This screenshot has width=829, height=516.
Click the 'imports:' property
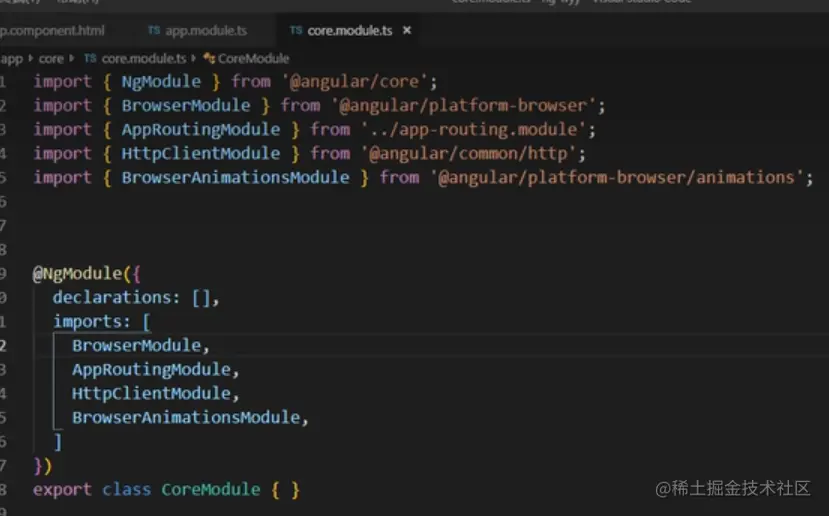pyautogui.click(x=91, y=321)
